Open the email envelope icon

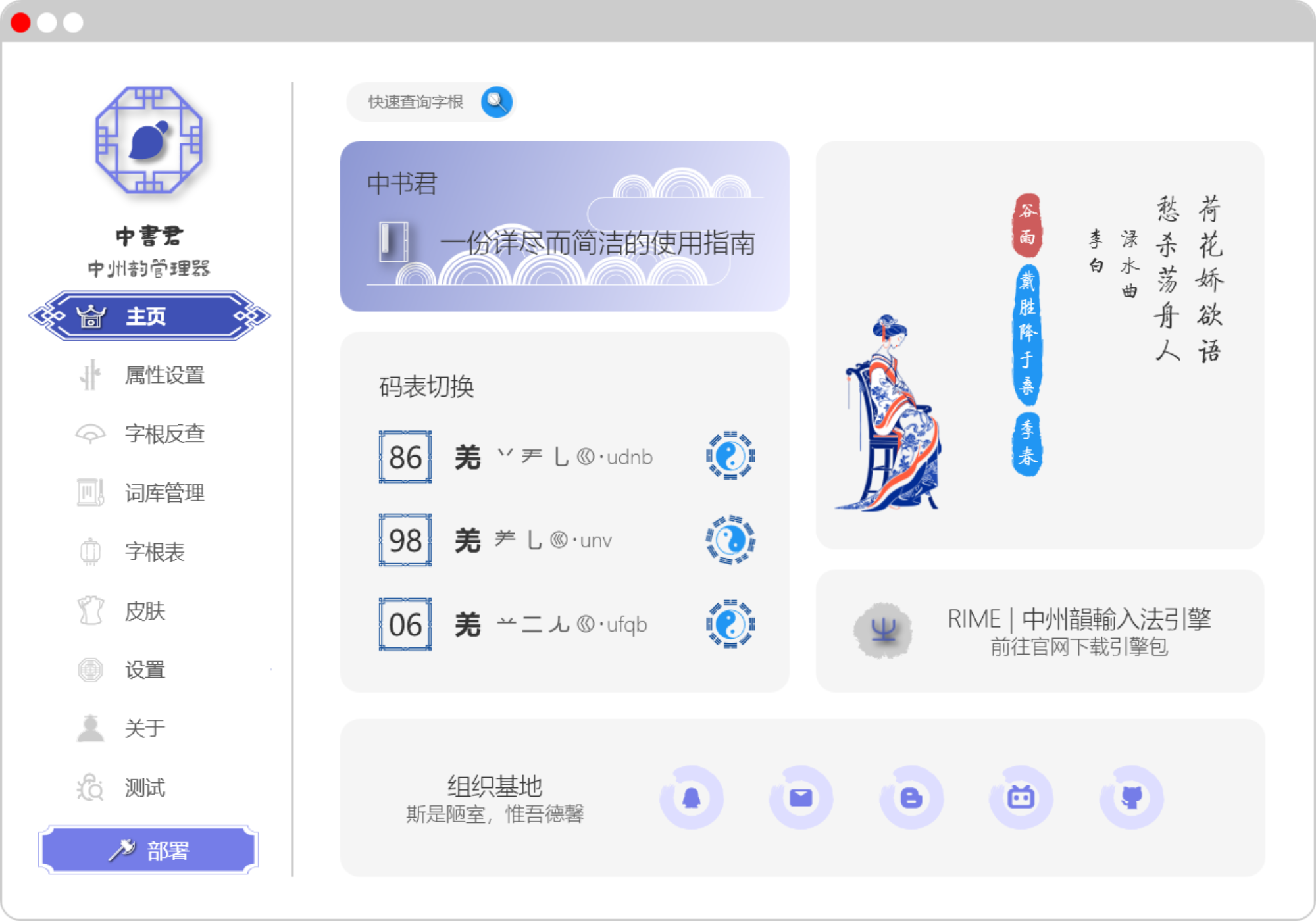click(x=801, y=797)
